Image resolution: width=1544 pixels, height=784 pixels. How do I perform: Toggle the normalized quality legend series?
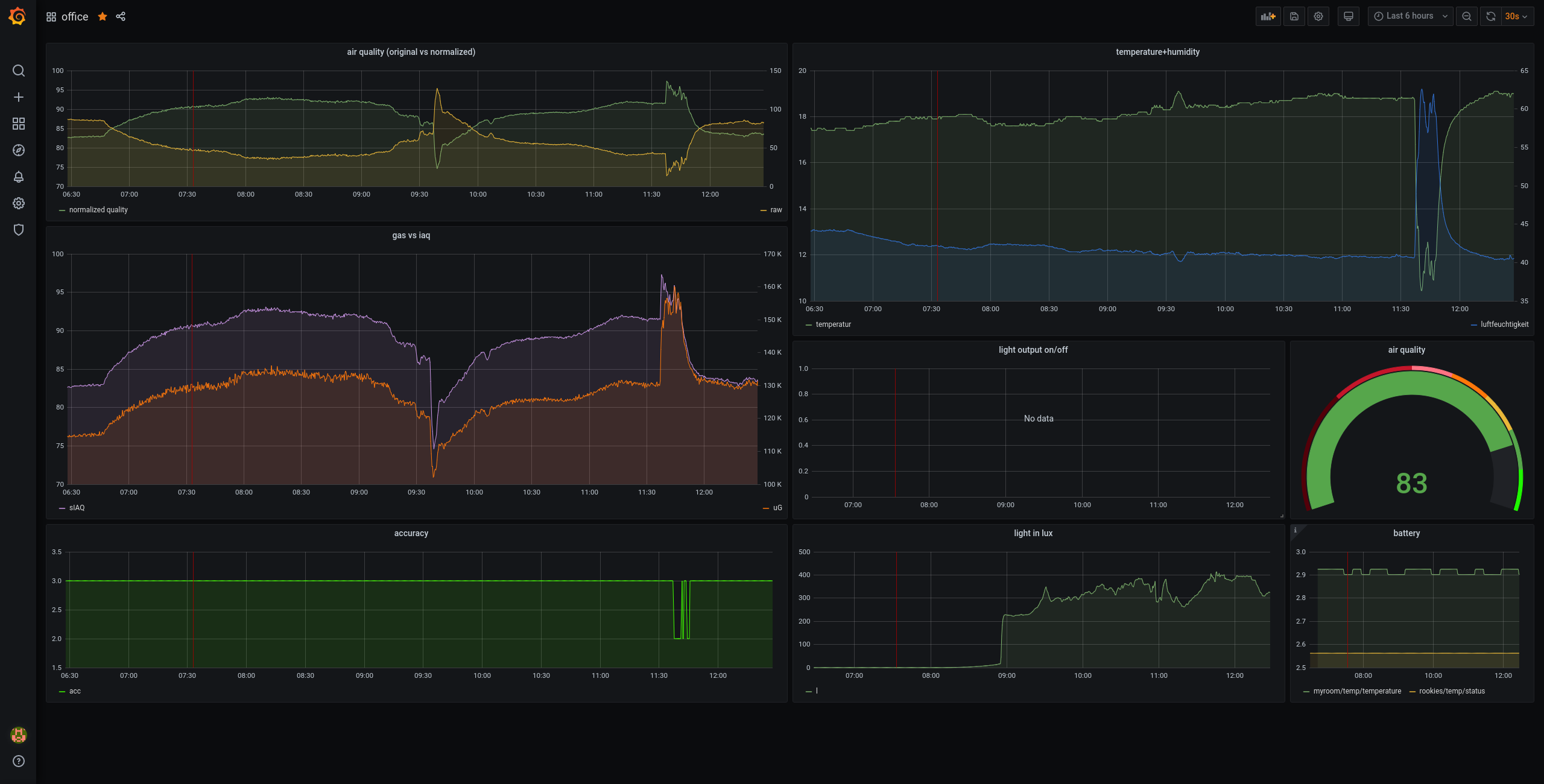98,210
